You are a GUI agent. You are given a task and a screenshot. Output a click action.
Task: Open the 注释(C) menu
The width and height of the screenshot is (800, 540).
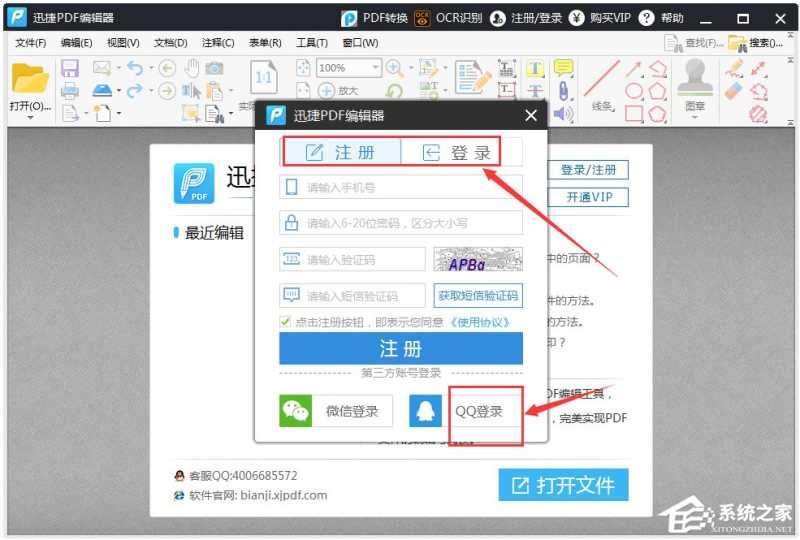tap(218, 43)
